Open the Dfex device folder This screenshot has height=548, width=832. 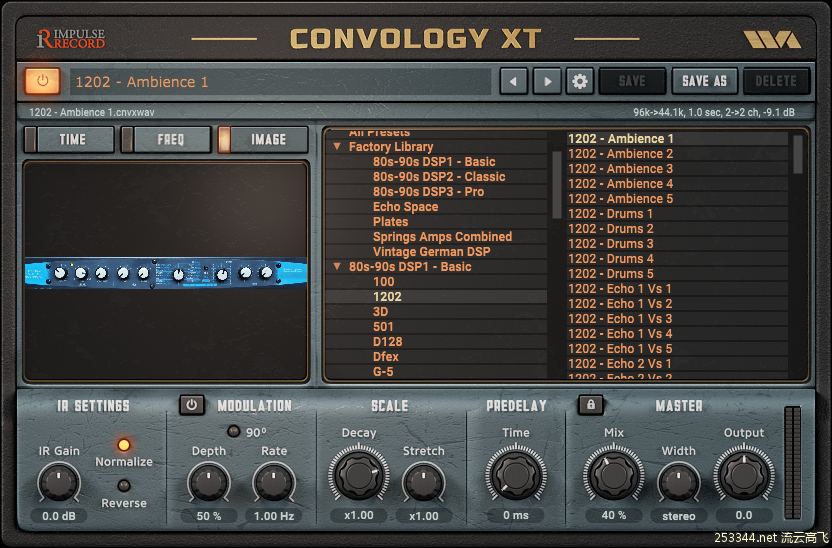coord(386,356)
